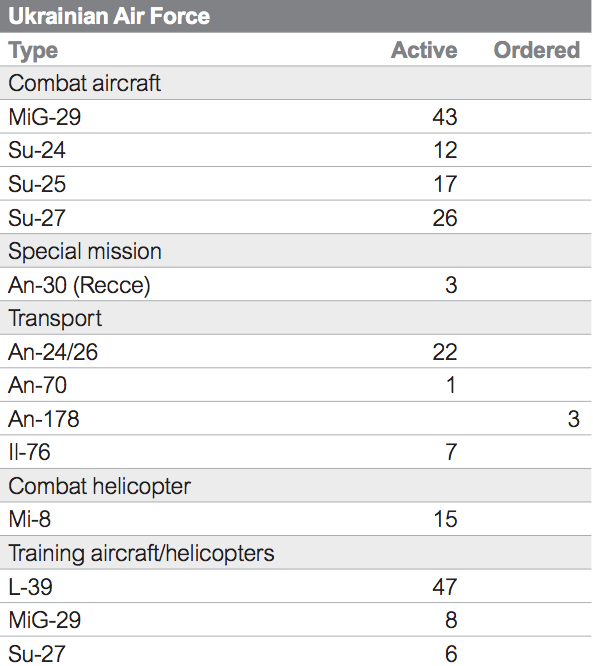Click the An-30 (Recce) entry

click(79, 285)
